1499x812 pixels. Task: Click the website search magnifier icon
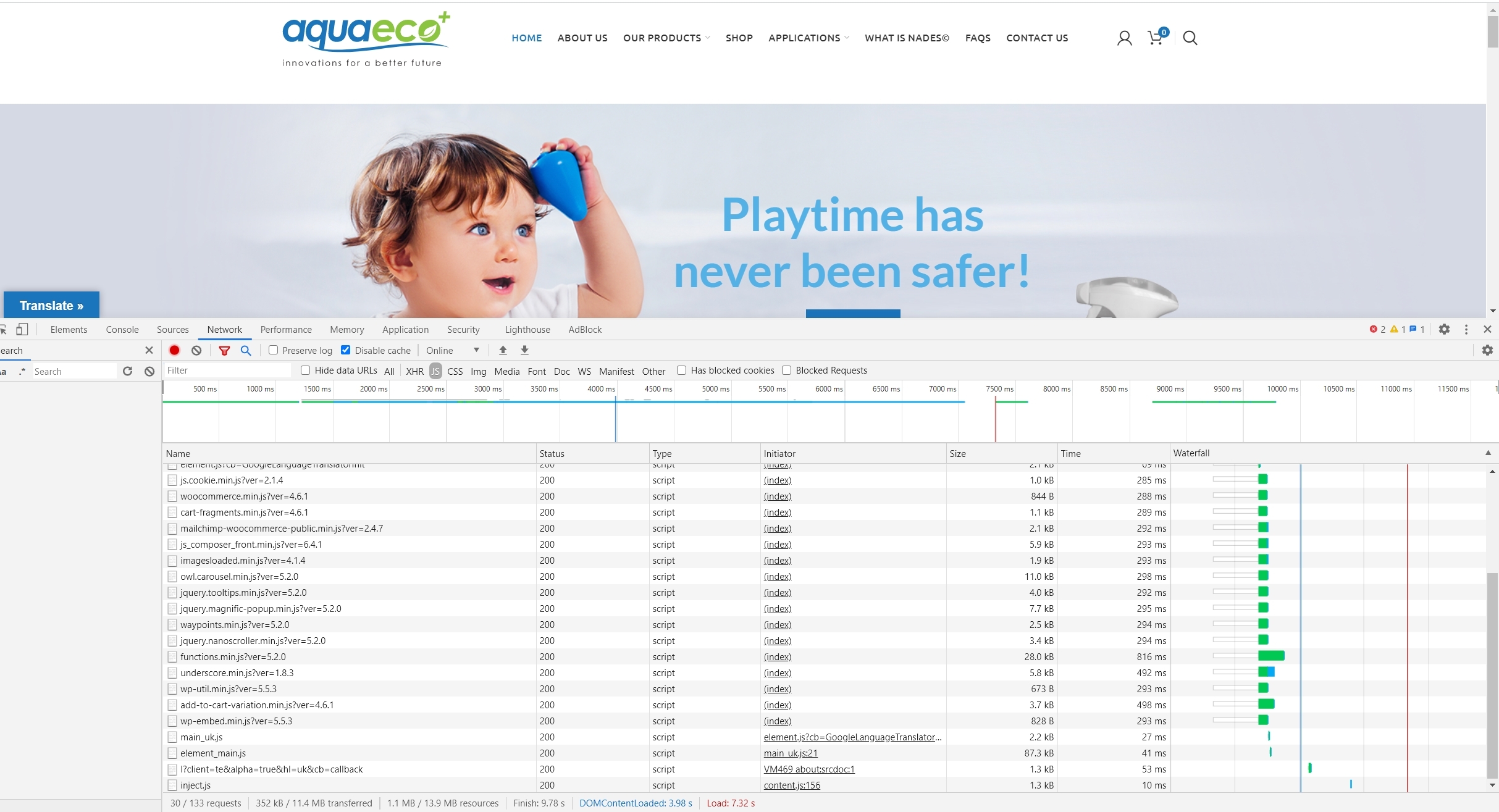pyautogui.click(x=1190, y=38)
